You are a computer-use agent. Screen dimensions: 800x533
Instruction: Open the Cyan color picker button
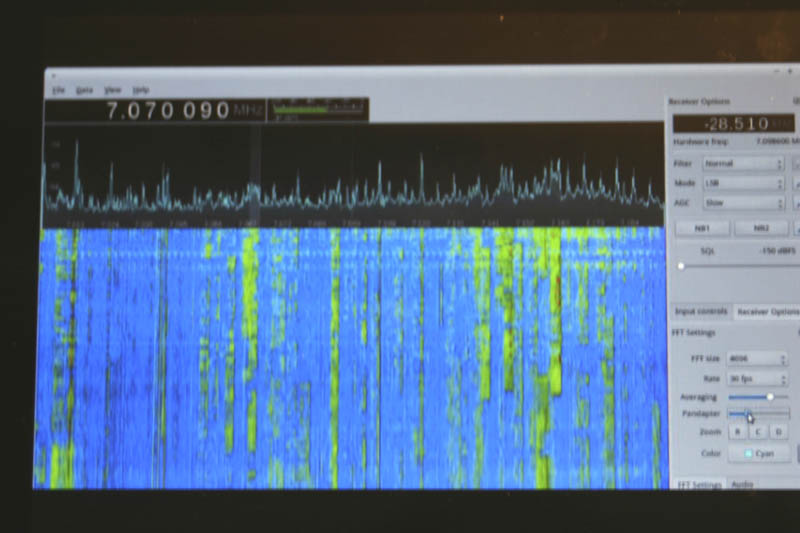click(x=758, y=453)
